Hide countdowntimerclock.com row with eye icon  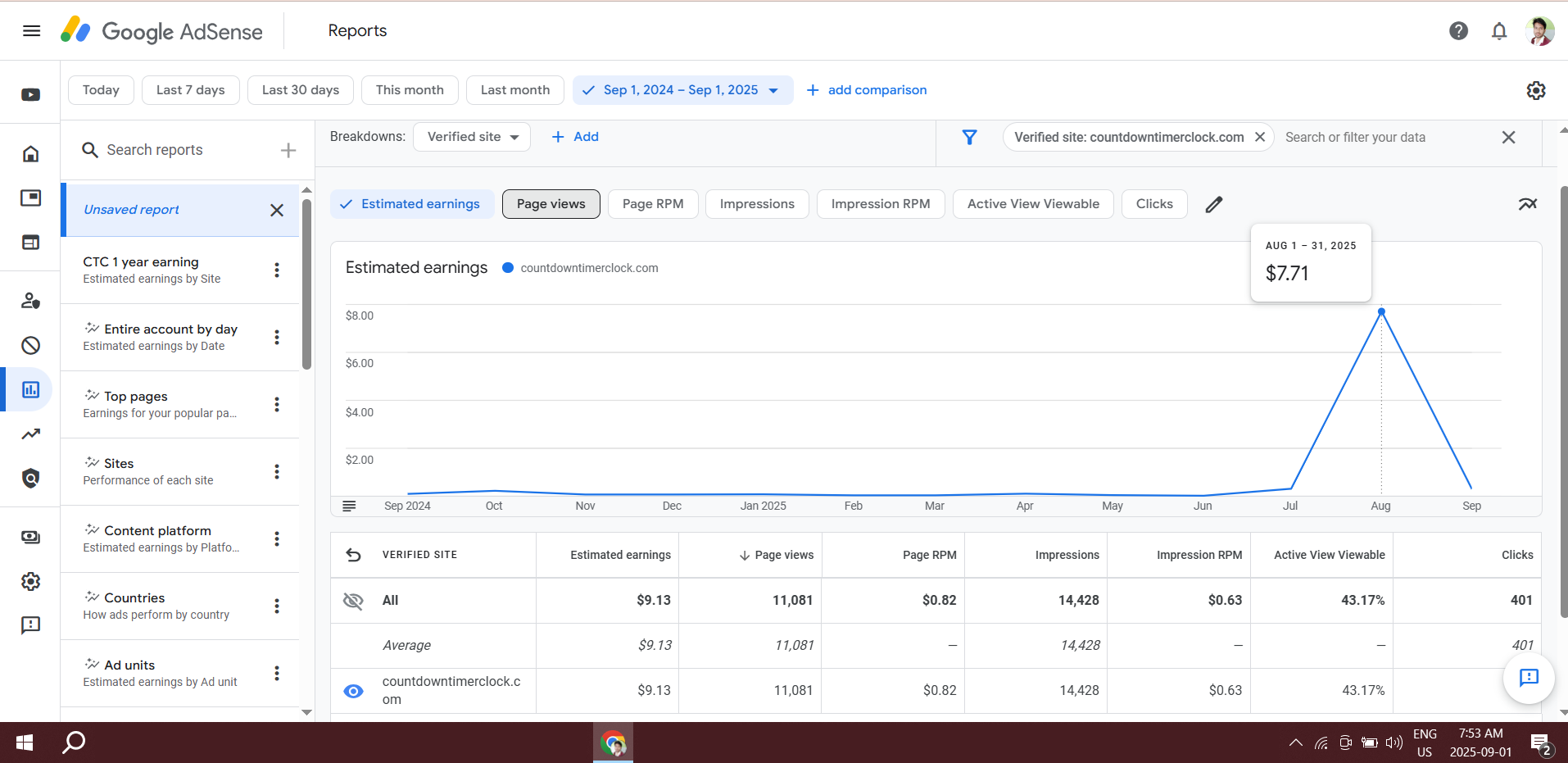click(353, 691)
